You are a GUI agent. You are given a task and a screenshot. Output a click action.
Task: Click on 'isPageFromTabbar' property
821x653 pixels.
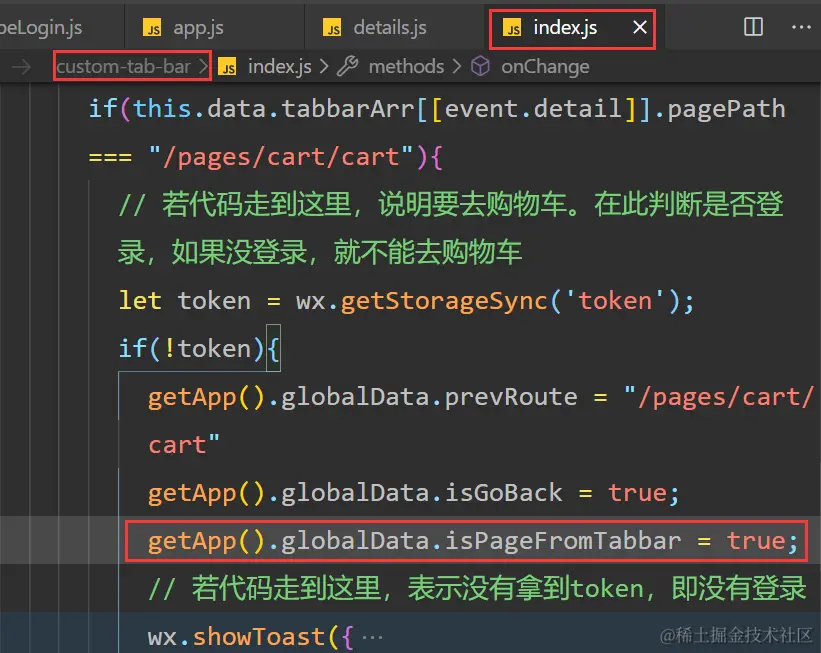tap(563, 541)
